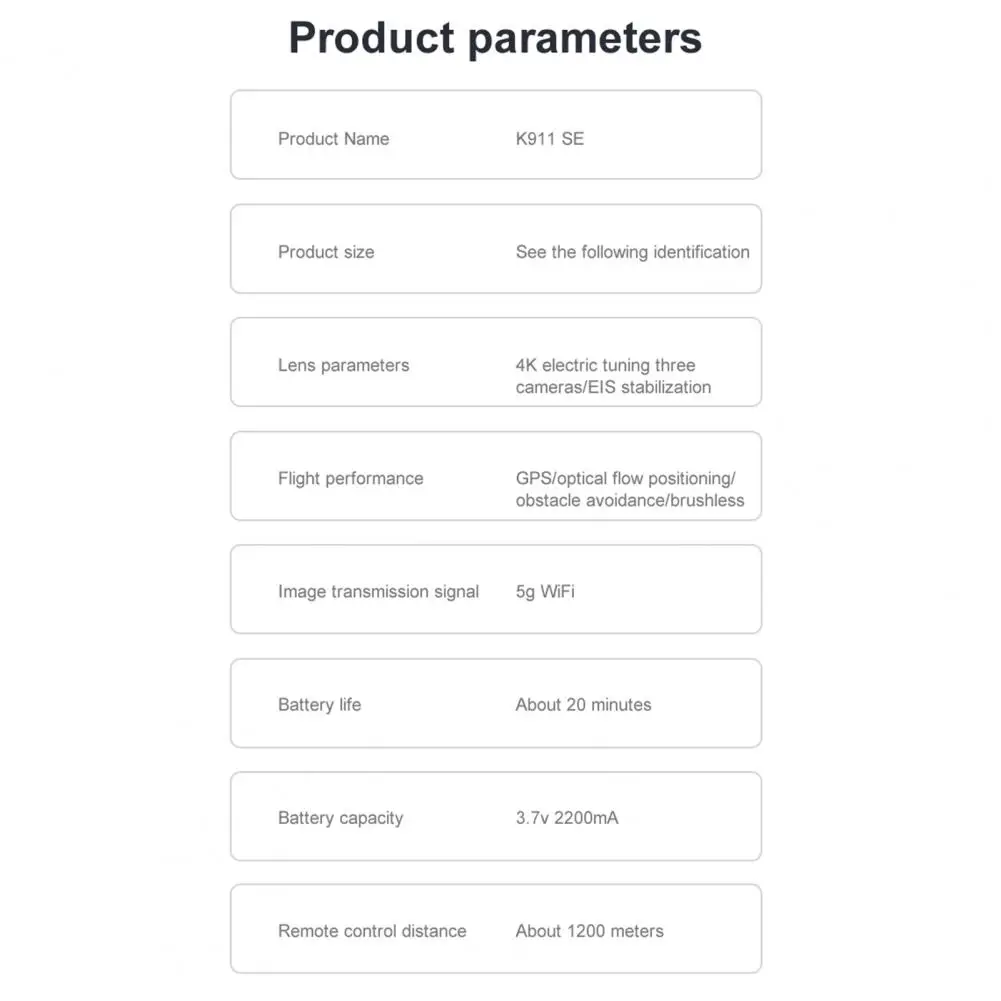This screenshot has width=1001, height=1001.
Task: Click the "GPS/optical flow positioning/" line
Action: point(626,478)
